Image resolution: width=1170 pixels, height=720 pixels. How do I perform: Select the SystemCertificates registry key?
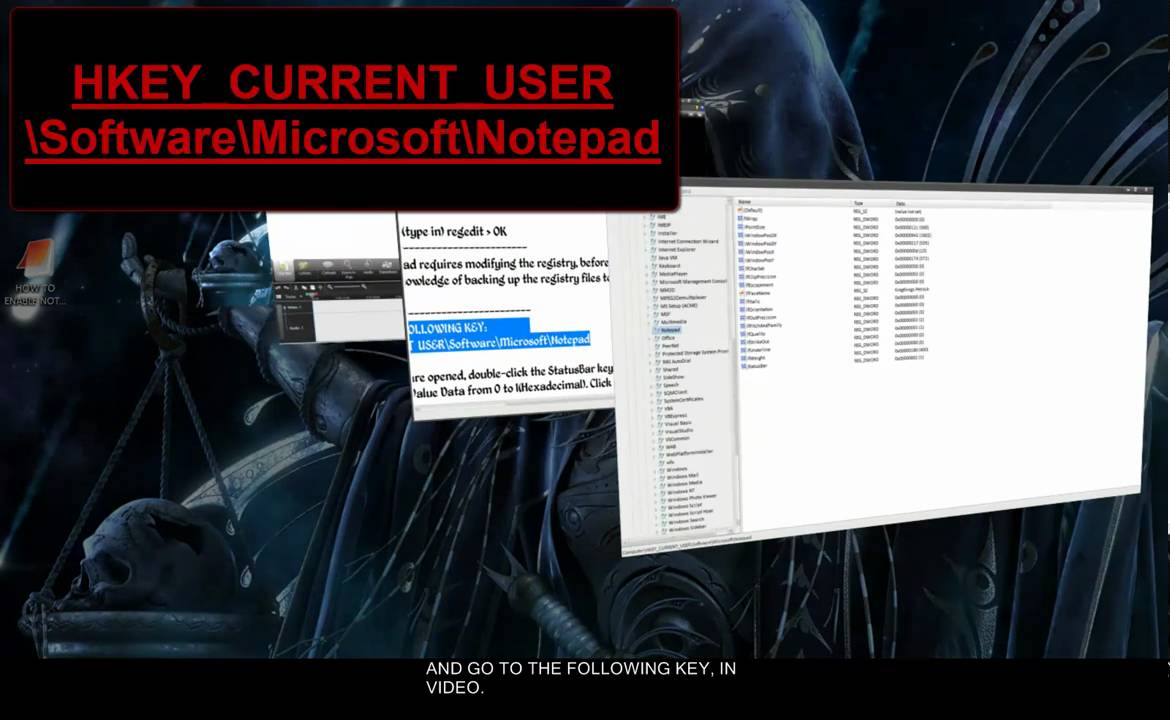pyautogui.click(x=683, y=400)
